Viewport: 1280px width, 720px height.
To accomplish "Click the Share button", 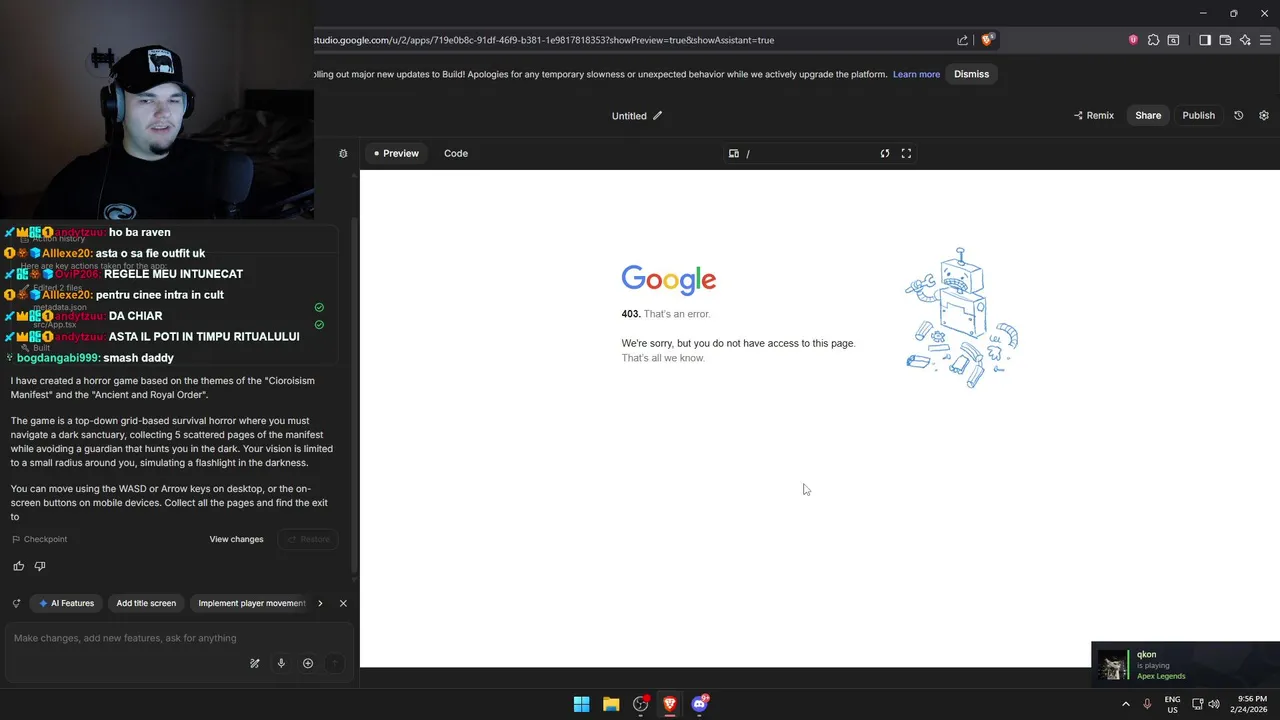I will (1148, 115).
